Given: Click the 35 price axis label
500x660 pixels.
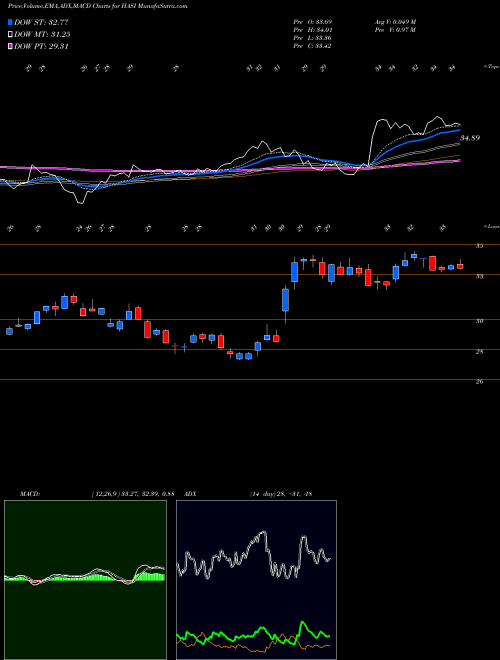Looking at the screenshot, I should click(x=480, y=246).
